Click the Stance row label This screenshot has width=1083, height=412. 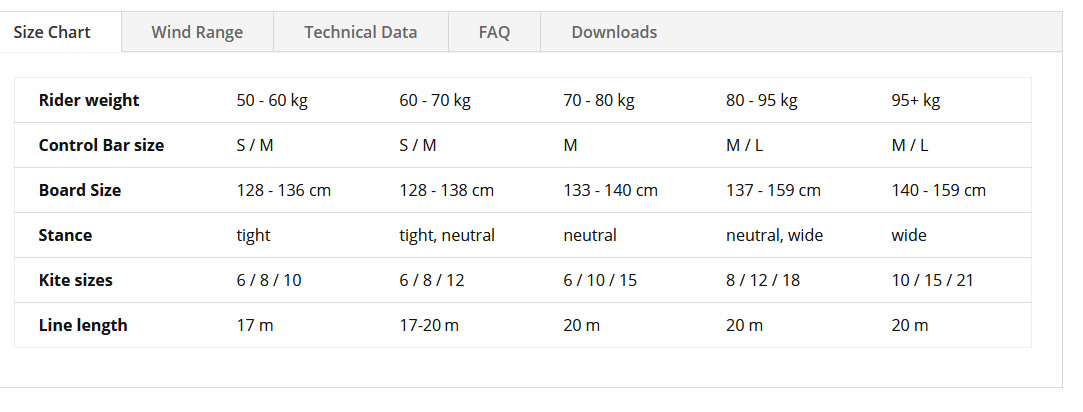pos(66,235)
